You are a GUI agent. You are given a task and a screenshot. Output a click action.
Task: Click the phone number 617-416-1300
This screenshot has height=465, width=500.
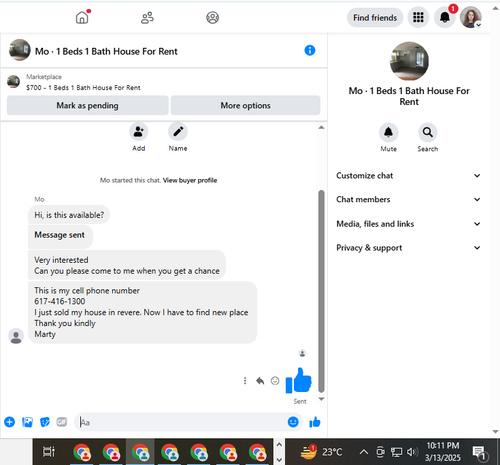pos(60,301)
